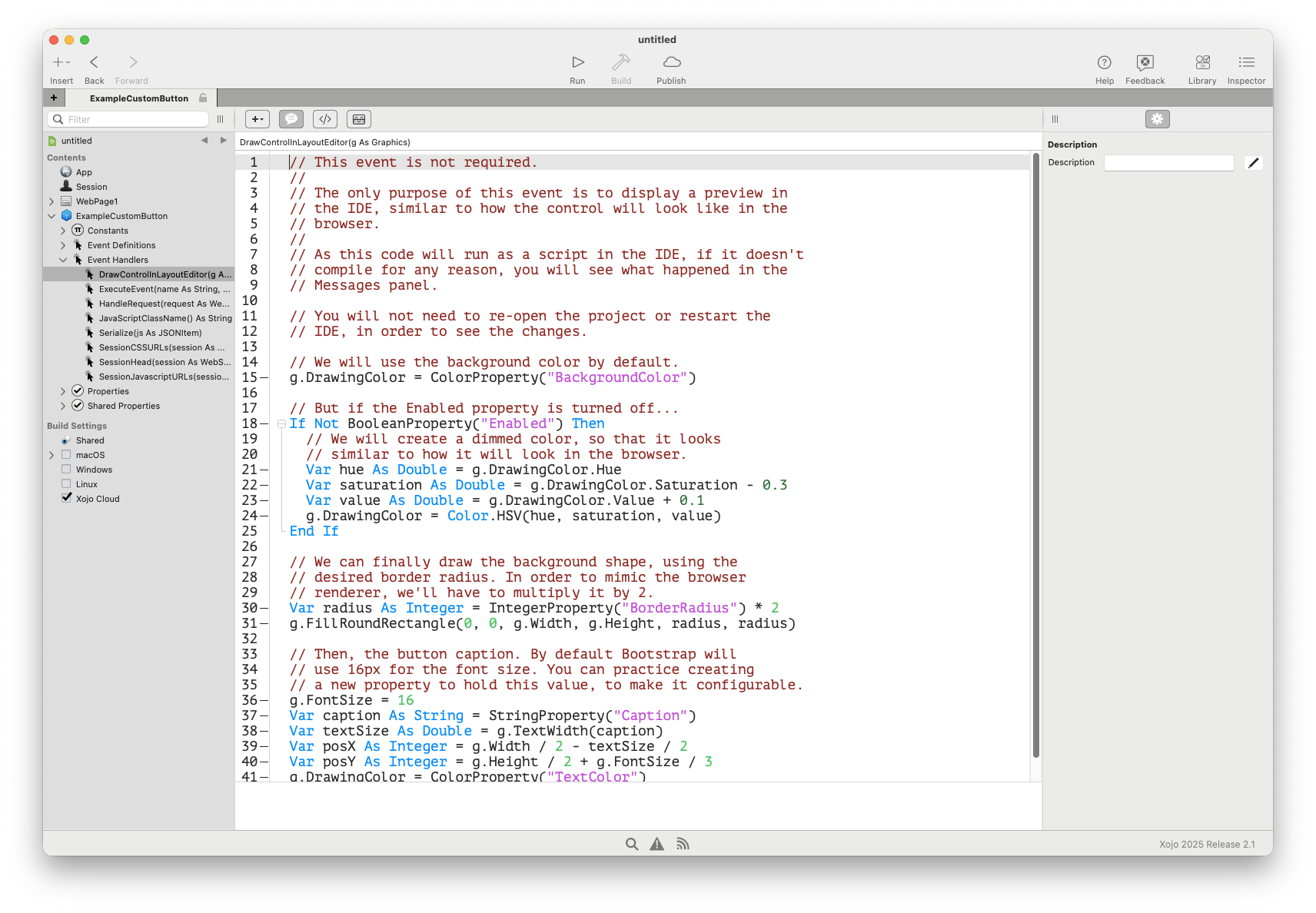Select the HandleRequest event handler
The image size is (1316, 913).
[164, 304]
